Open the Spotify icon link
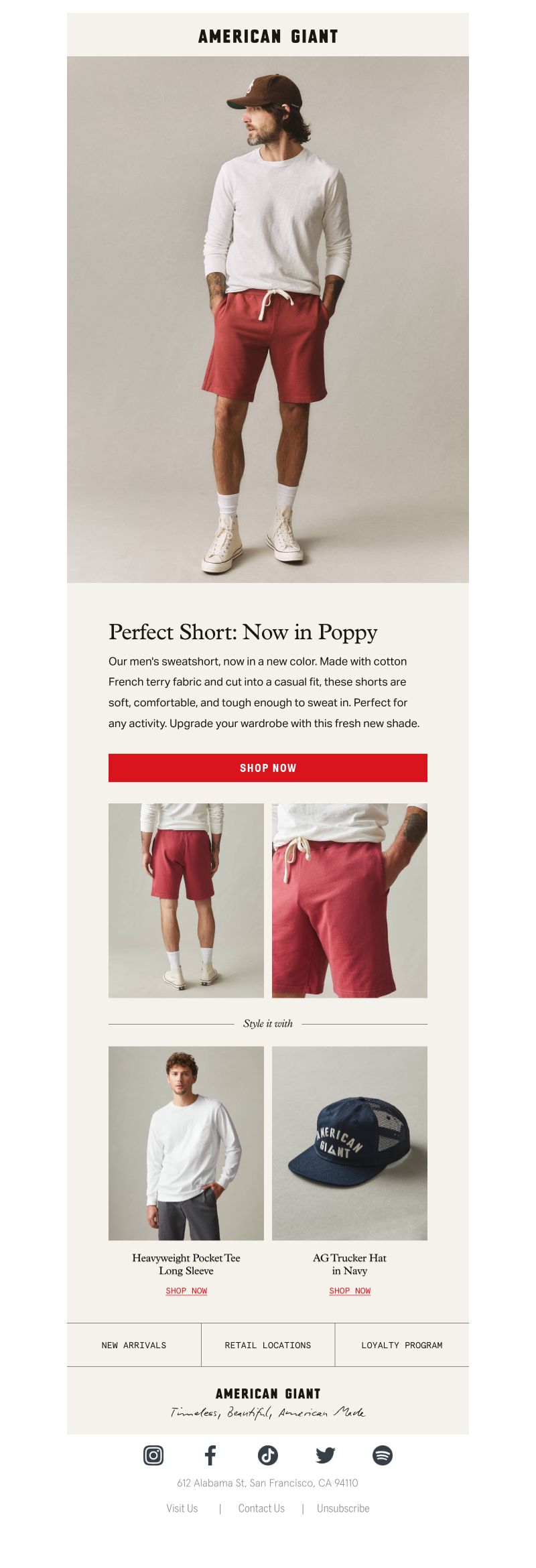Screen dimensions: 536x1568 tap(383, 1455)
